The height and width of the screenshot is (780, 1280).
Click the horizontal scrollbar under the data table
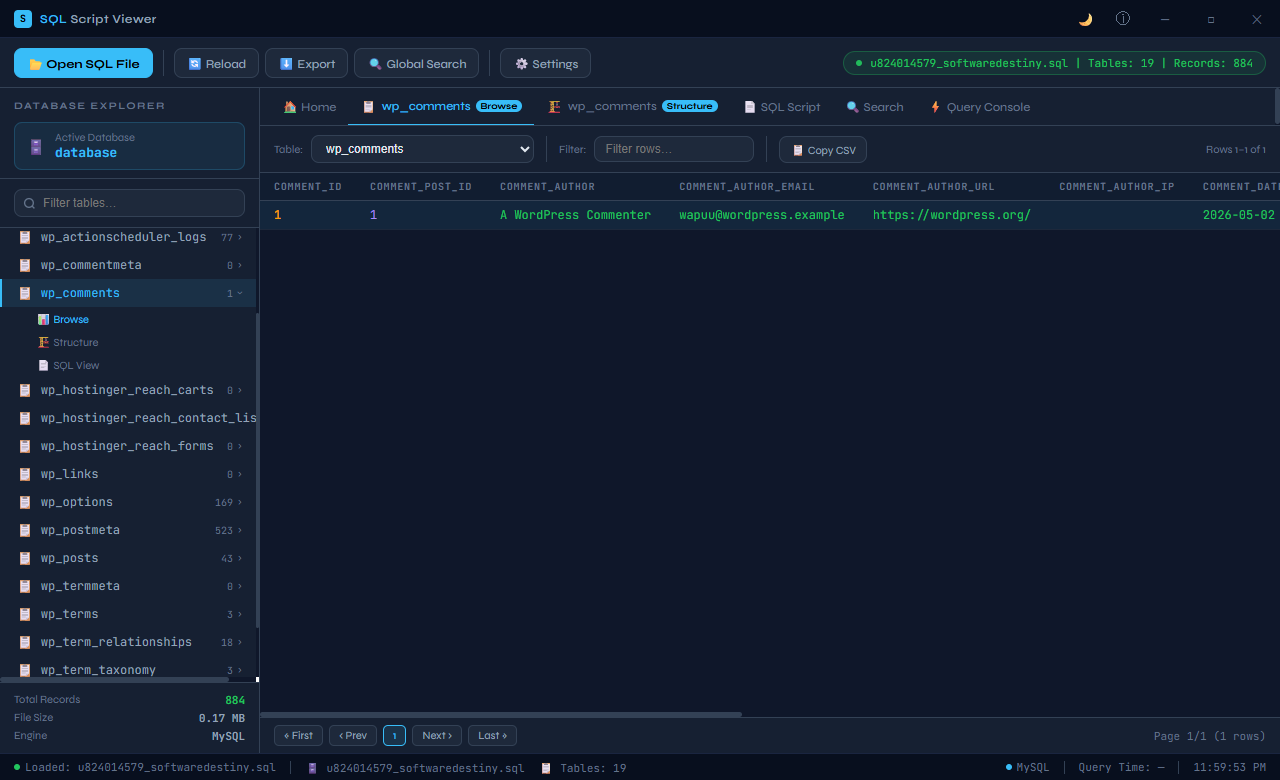click(501, 714)
